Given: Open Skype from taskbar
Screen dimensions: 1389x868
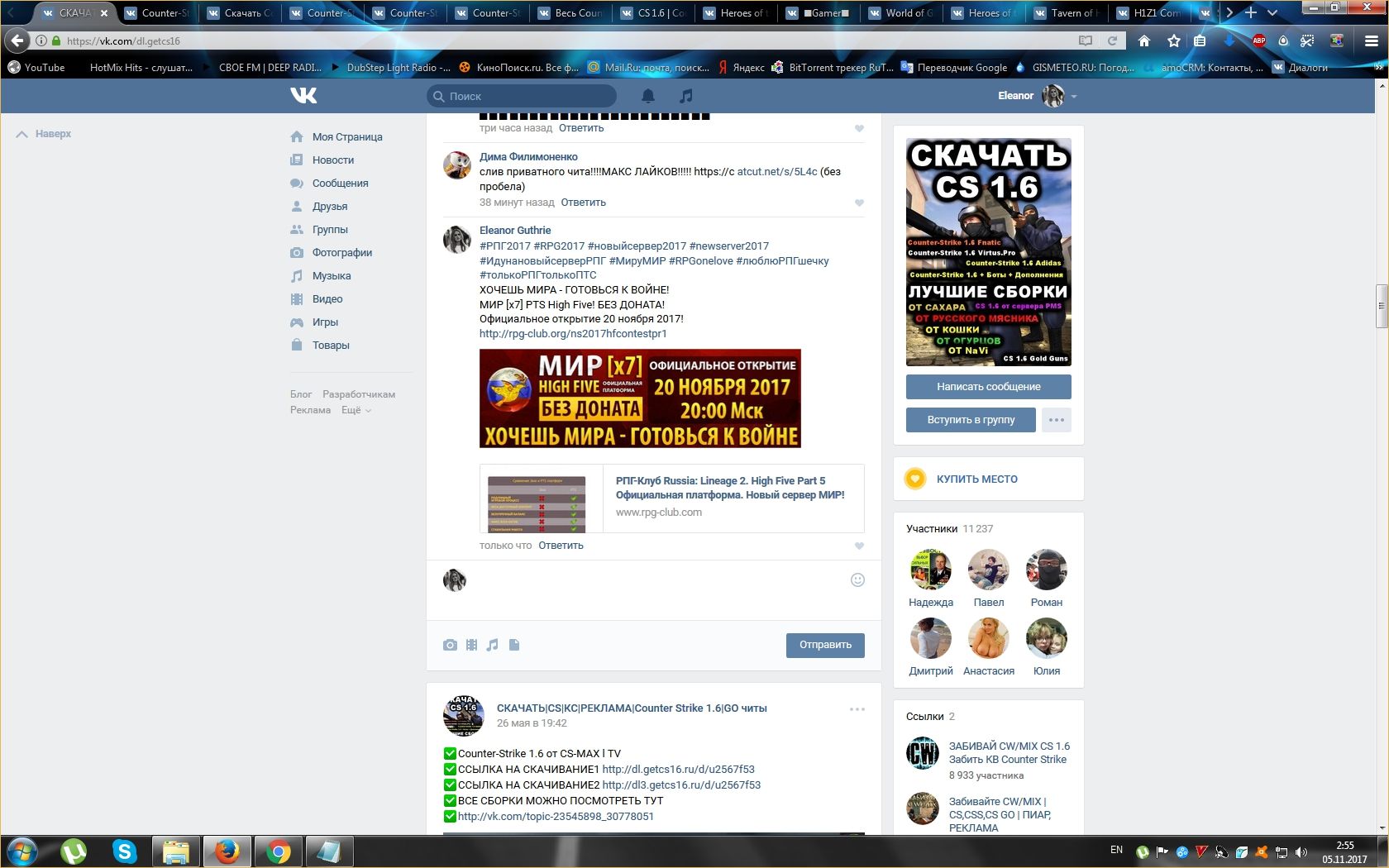Looking at the screenshot, I should click(x=125, y=851).
